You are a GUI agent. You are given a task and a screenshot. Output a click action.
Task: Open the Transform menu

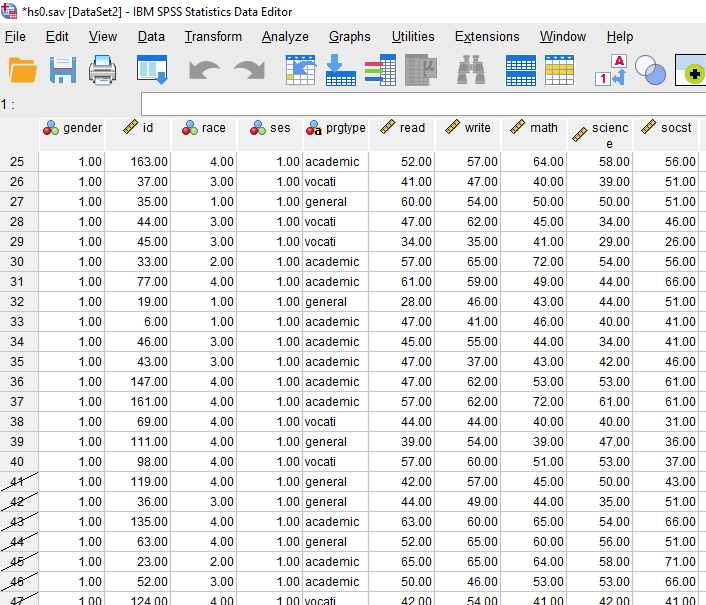coord(213,36)
